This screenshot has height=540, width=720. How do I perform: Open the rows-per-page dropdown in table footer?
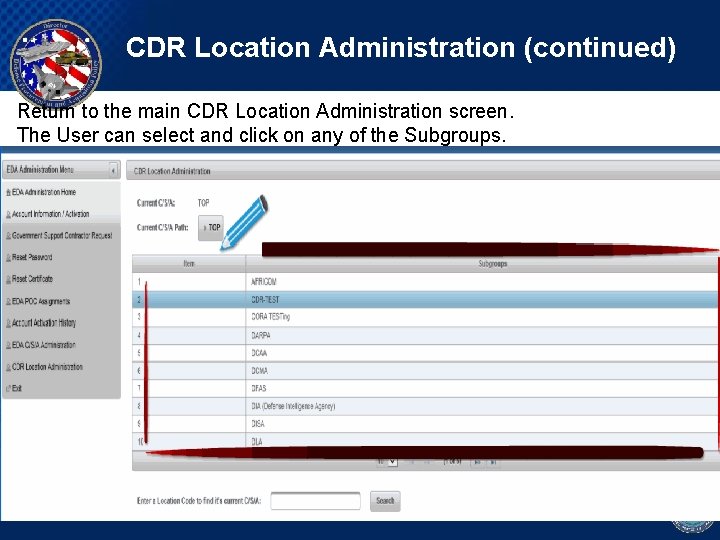tap(387, 462)
